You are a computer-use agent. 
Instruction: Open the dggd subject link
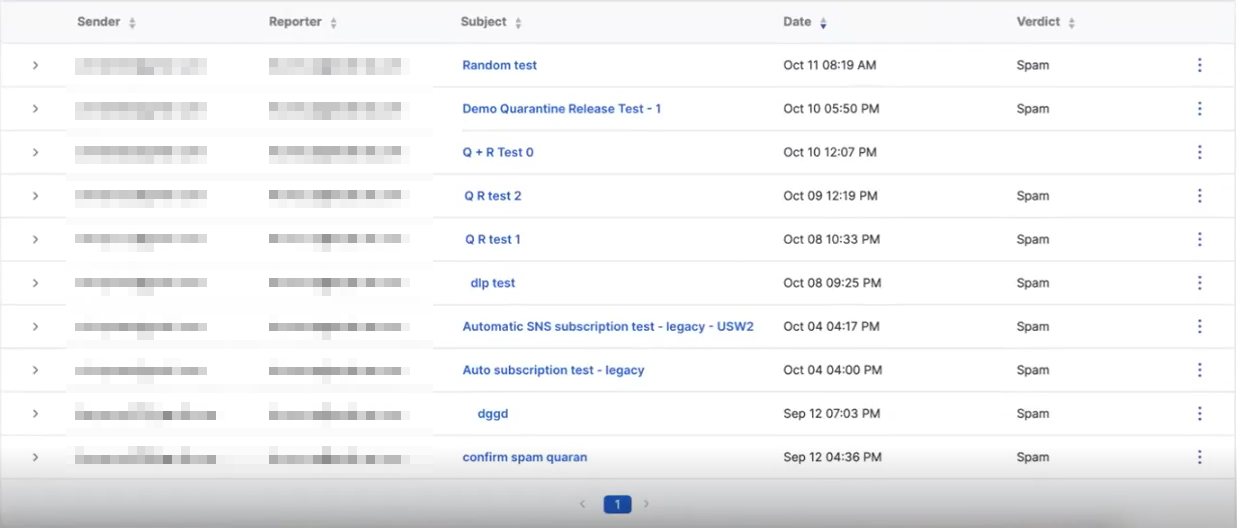[493, 414]
